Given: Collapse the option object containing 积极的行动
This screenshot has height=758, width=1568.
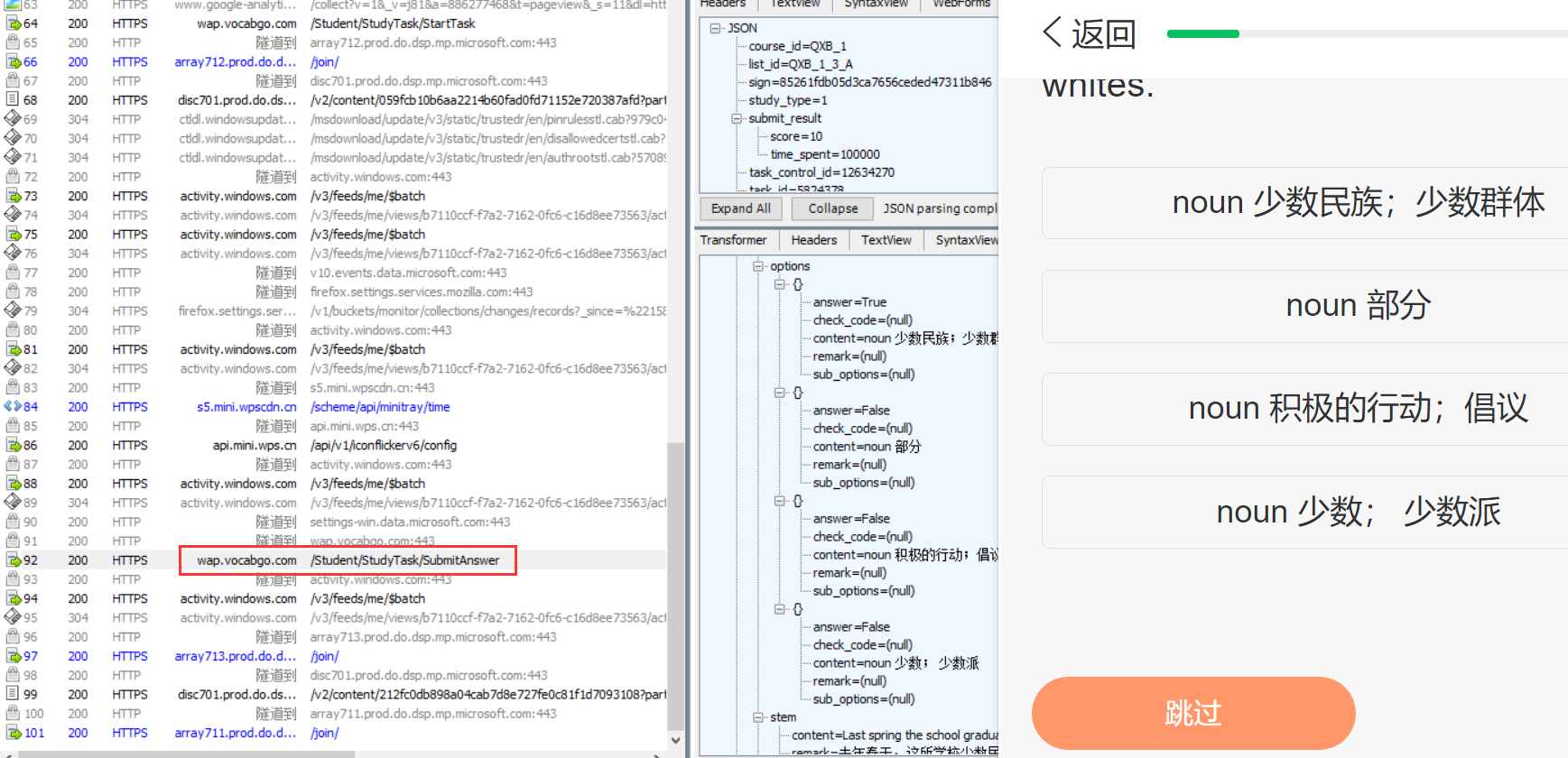Looking at the screenshot, I should pyautogui.click(x=780, y=501).
